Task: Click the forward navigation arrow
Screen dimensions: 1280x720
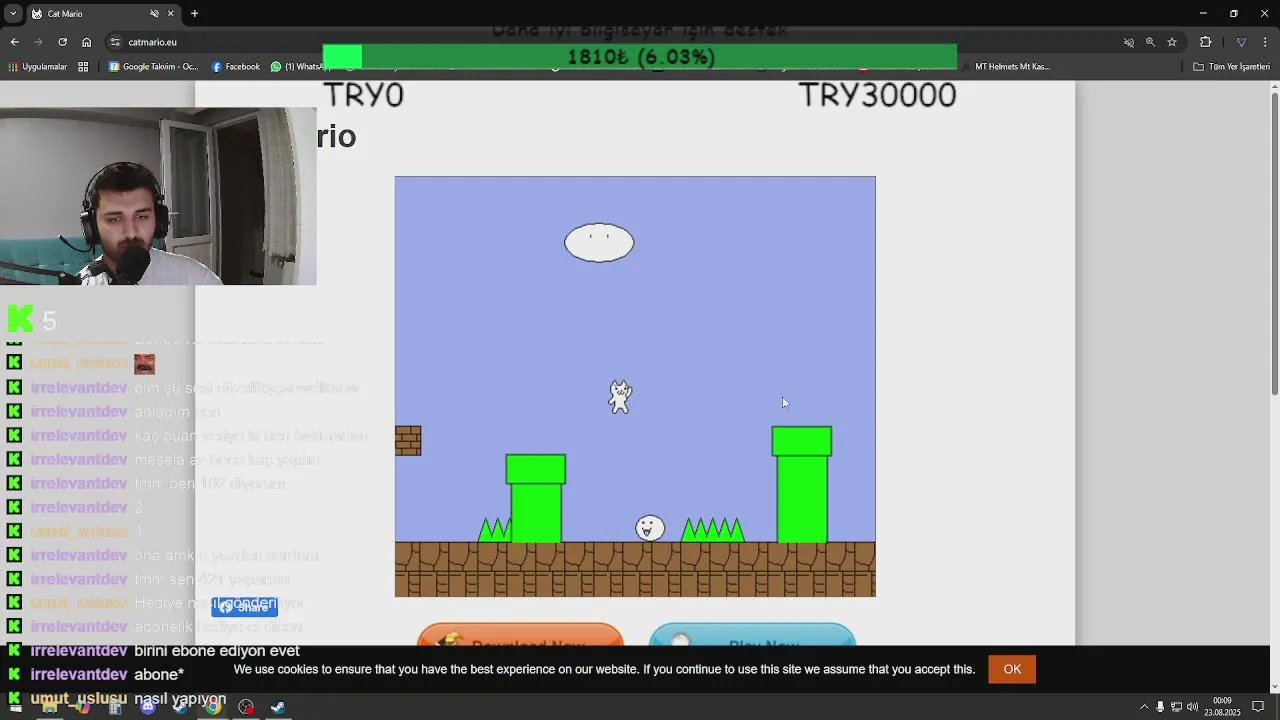Action: pos(38,42)
